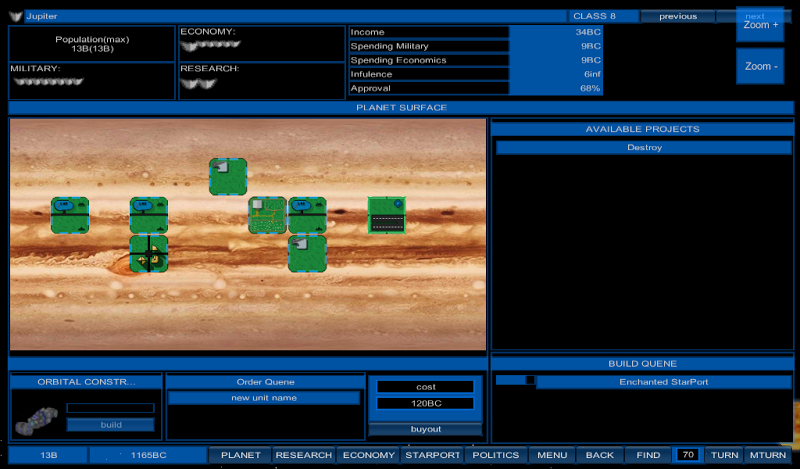Click the Jupiter planet name bar

(296, 16)
